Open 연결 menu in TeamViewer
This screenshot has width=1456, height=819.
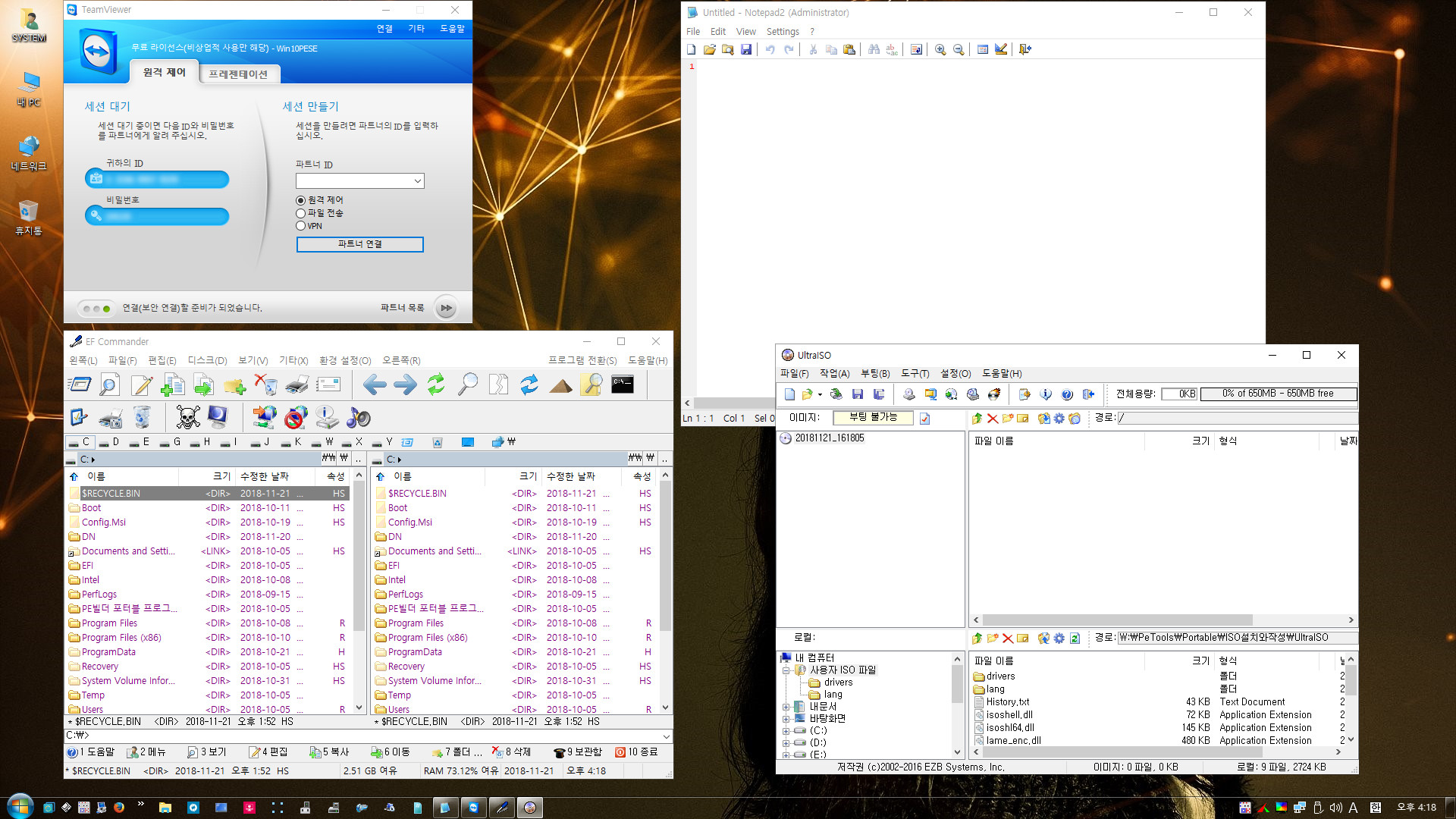[x=384, y=28]
